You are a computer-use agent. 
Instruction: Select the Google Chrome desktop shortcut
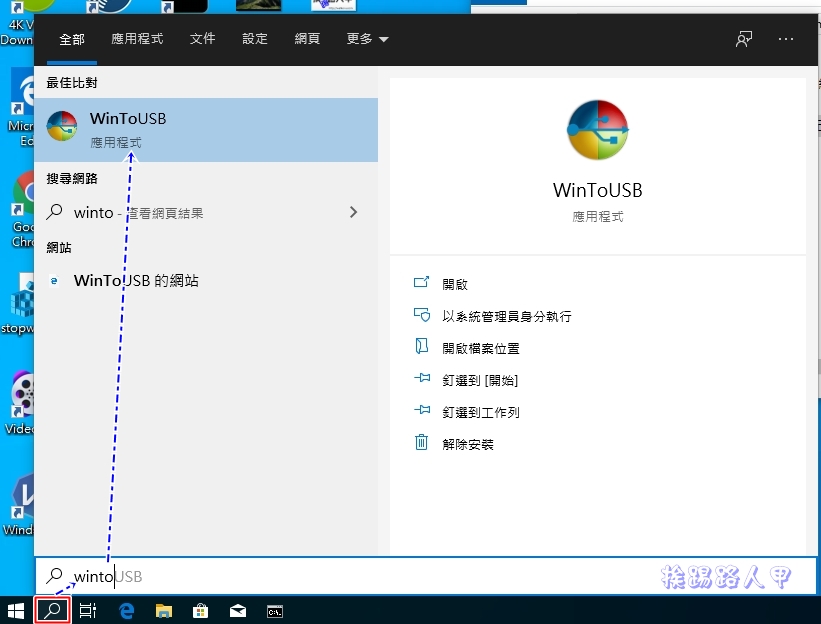coord(21,209)
